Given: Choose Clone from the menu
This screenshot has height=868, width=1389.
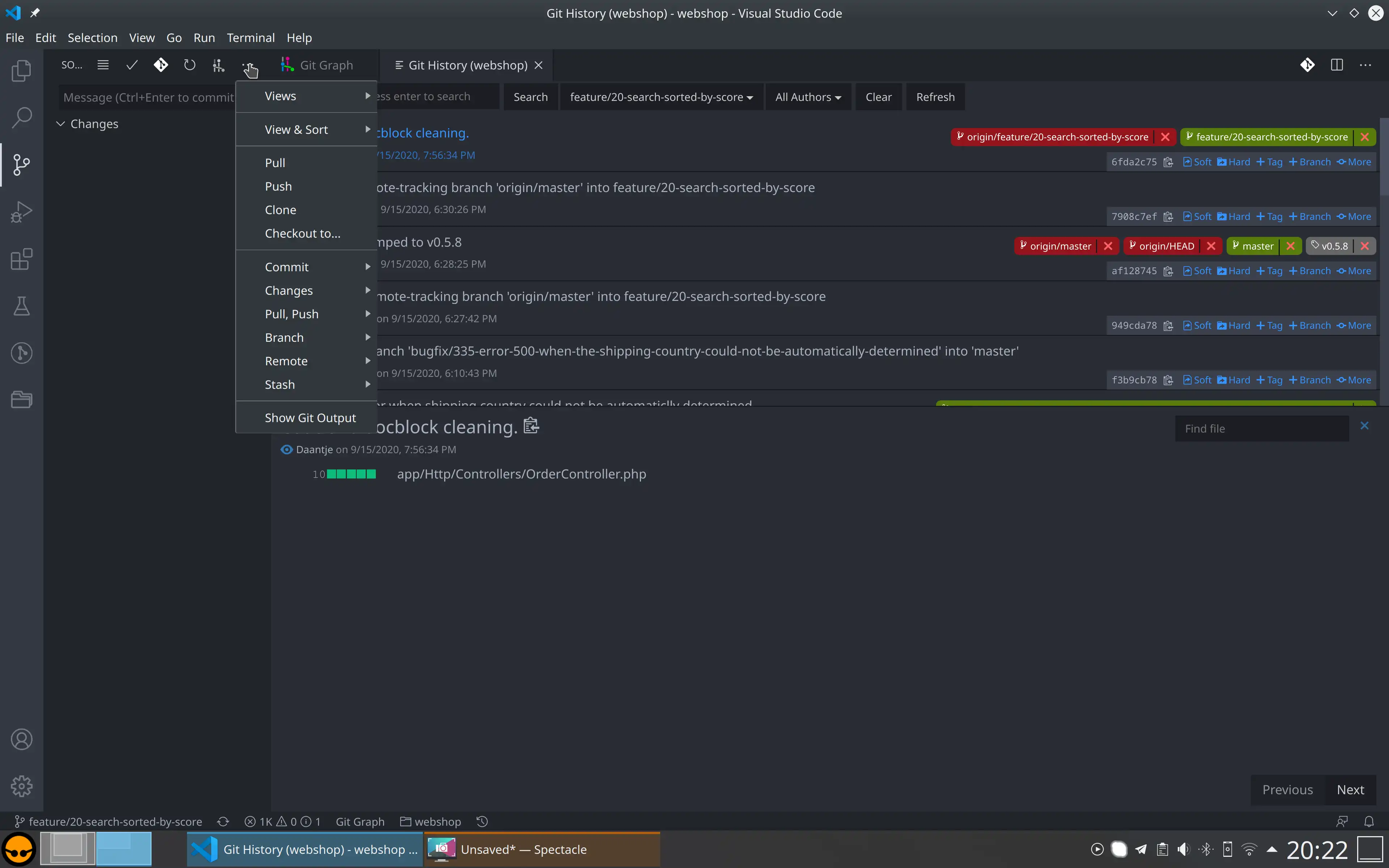Looking at the screenshot, I should point(306,210).
